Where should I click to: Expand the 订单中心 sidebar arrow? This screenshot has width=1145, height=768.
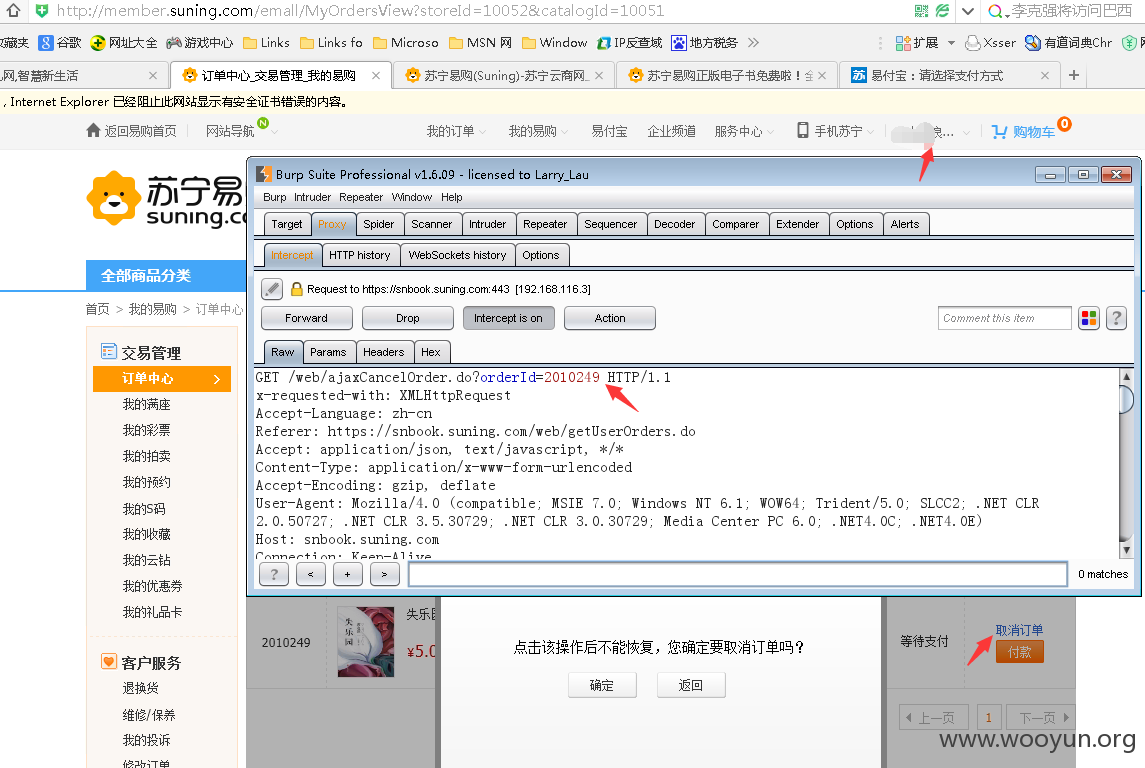[216, 379]
